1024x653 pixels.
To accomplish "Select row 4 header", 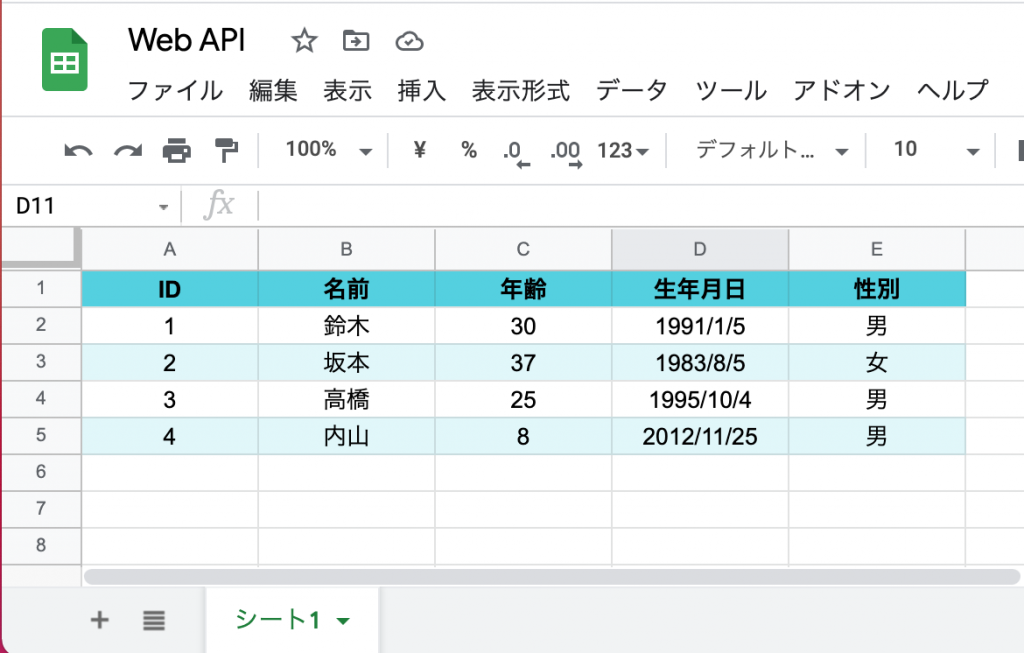I will [41, 398].
